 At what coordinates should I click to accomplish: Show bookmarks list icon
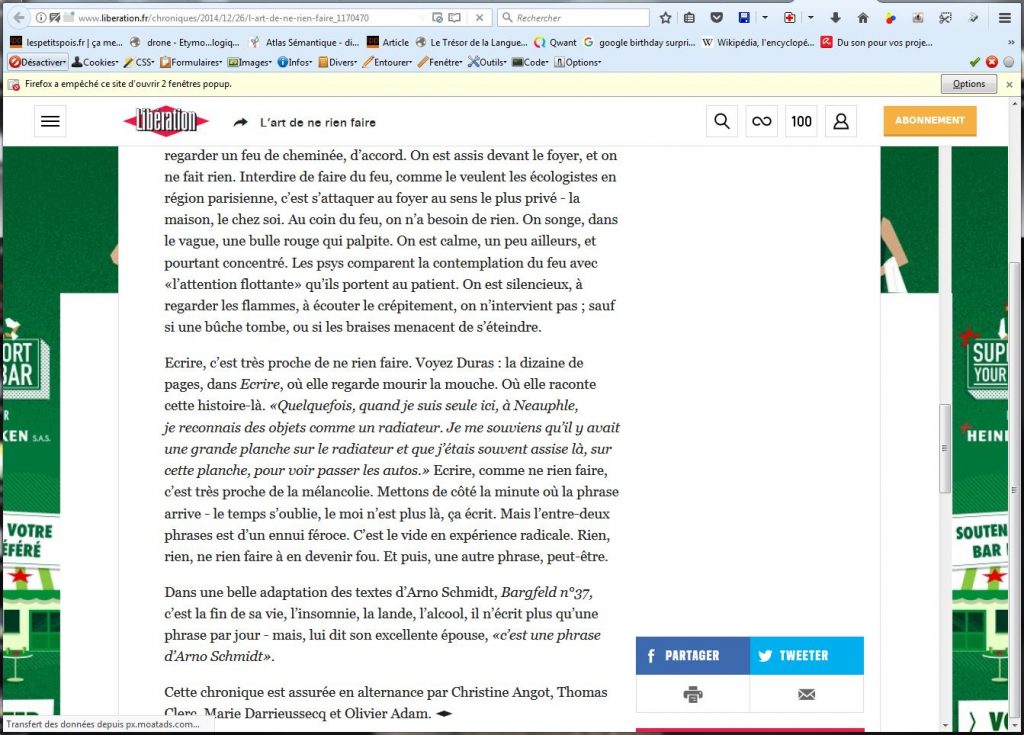[x=689, y=18]
